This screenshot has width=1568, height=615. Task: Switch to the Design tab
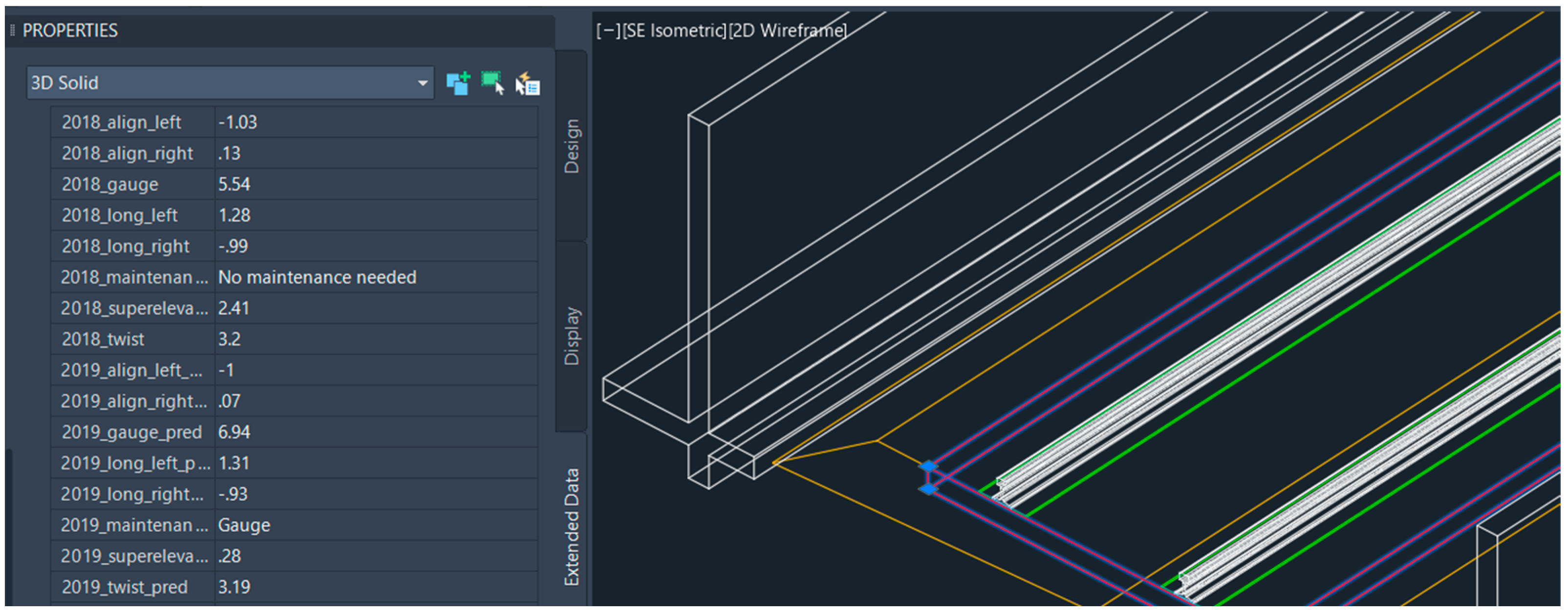[572, 146]
